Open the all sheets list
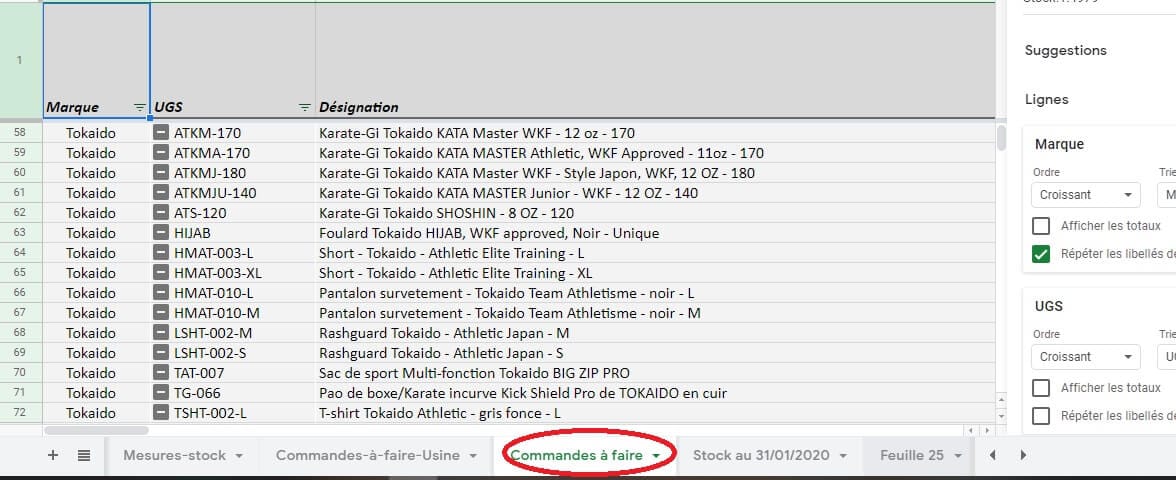The height and width of the screenshot is (480, 1176). click(84, 455)
